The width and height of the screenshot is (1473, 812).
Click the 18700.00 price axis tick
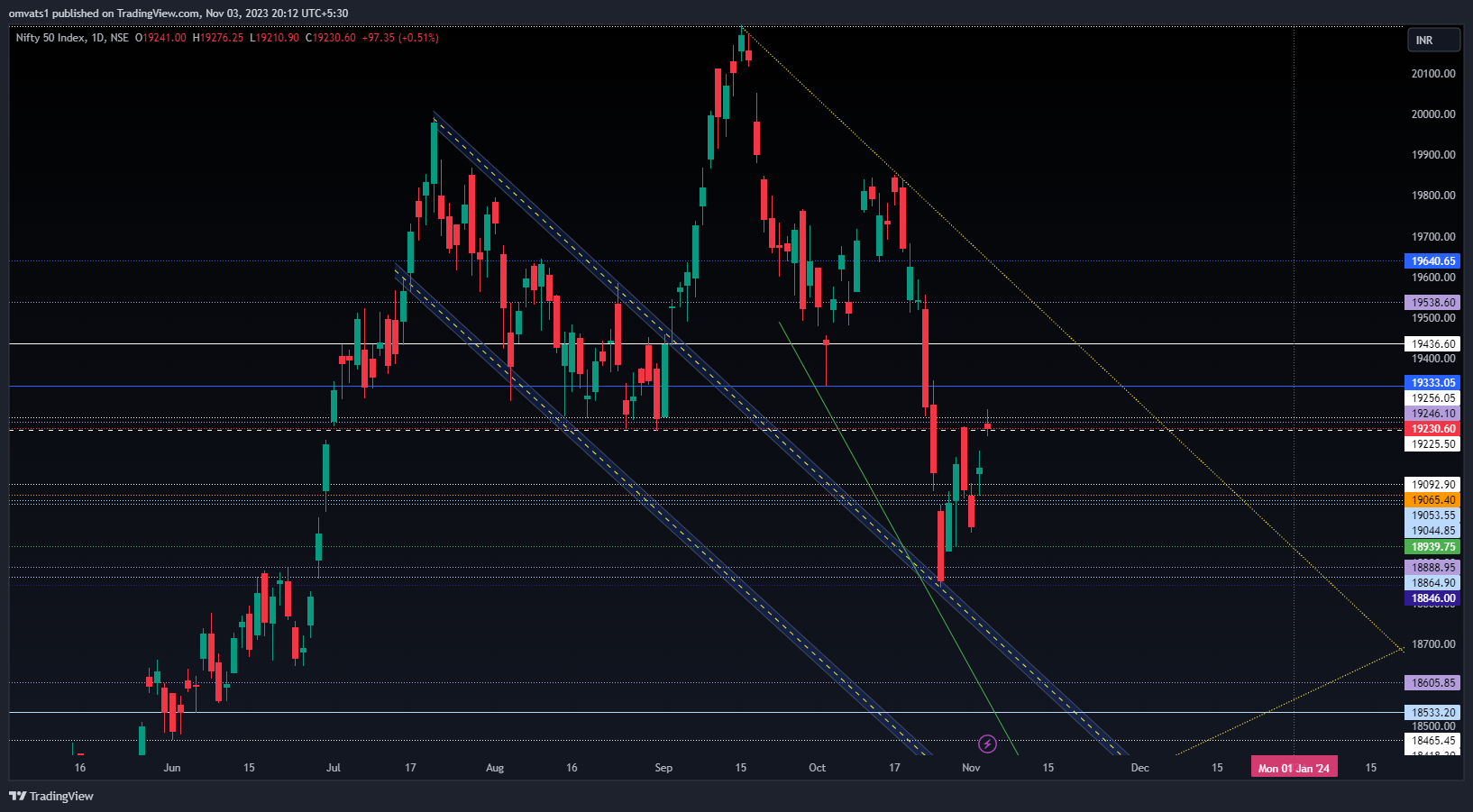point(1433,644)
